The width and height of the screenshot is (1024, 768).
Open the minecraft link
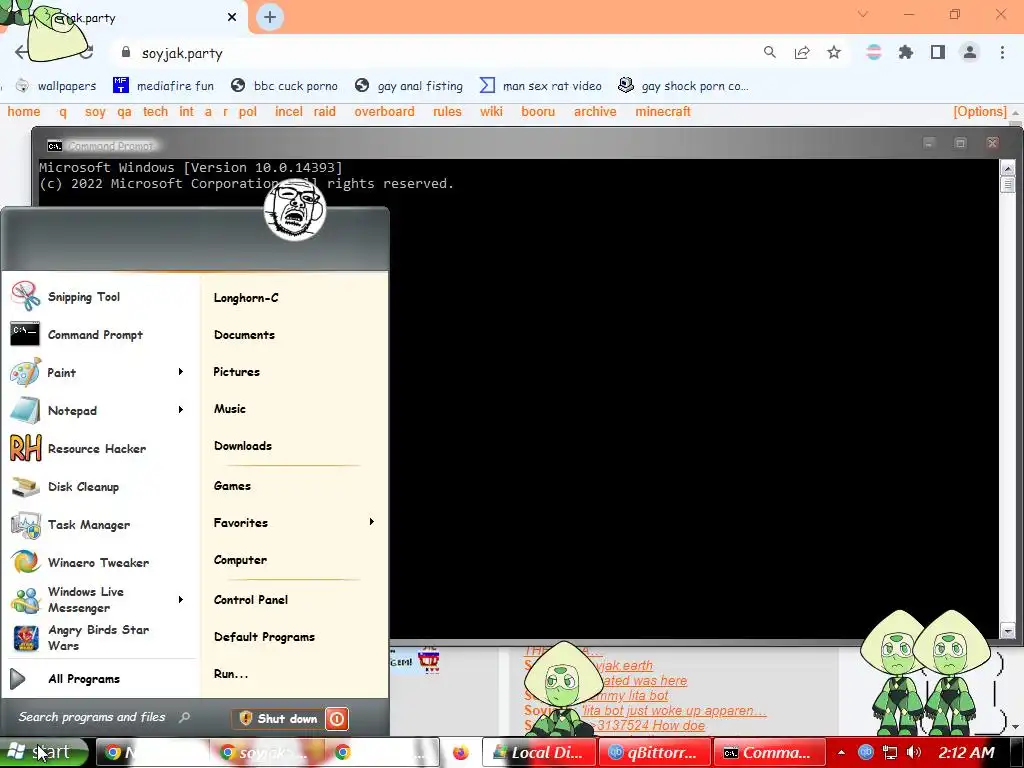coord(663,112)
